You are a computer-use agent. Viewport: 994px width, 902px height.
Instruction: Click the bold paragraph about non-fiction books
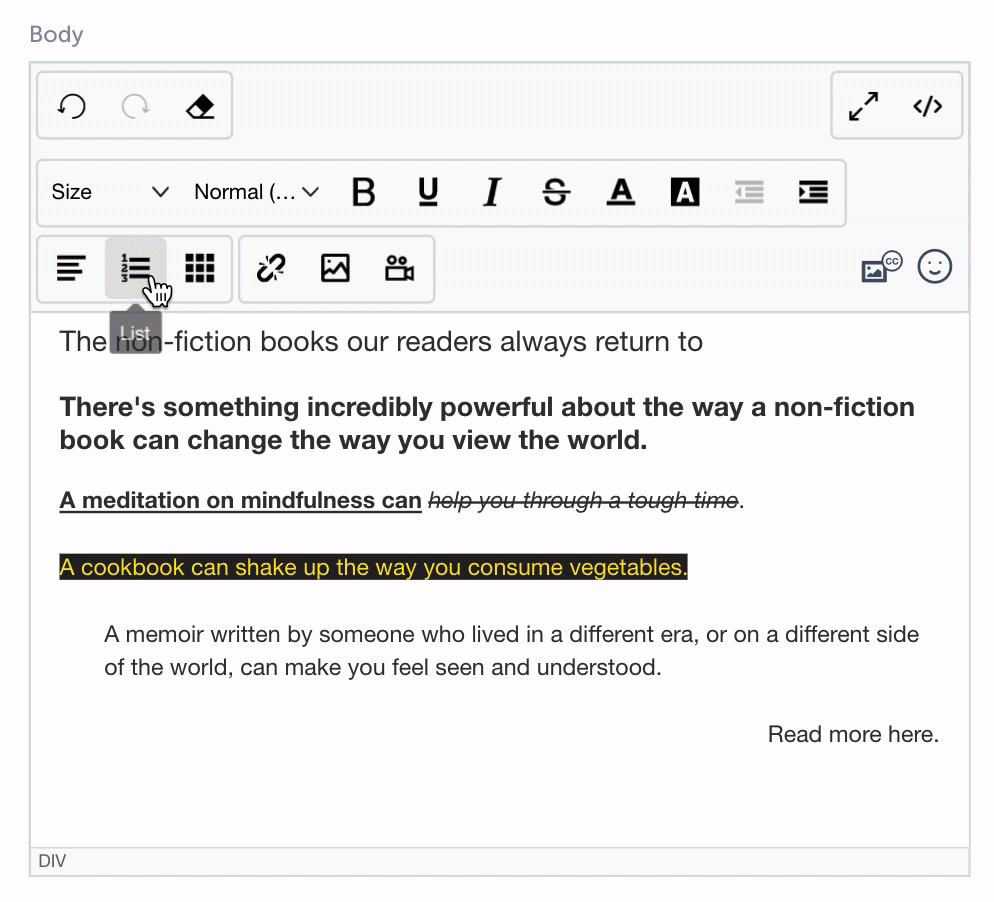point(487,423)
